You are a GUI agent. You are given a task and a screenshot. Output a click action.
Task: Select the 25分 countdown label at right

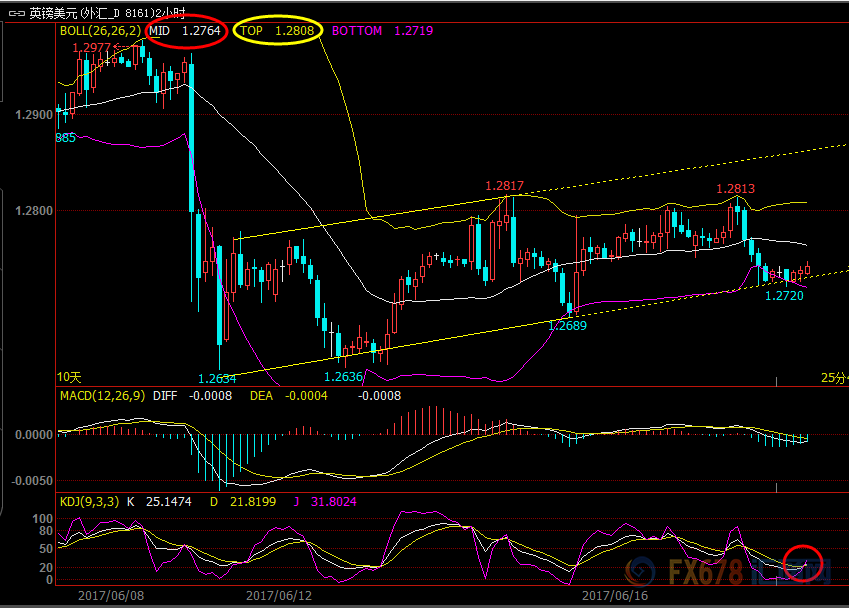coord(833,377)
